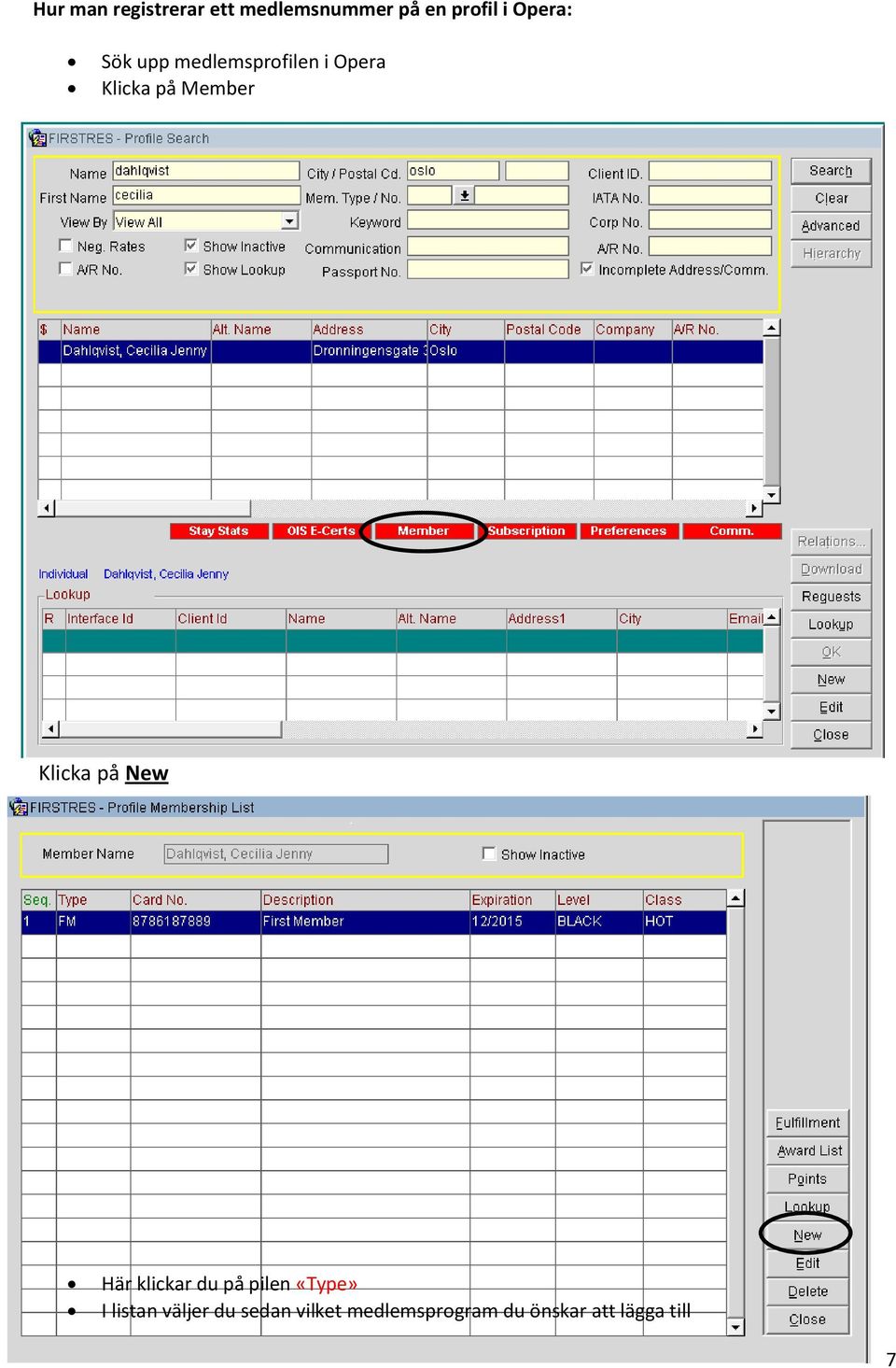Open the View By dropdown
Viewport: 896px width, 1368px height.
tap(290, 221)
